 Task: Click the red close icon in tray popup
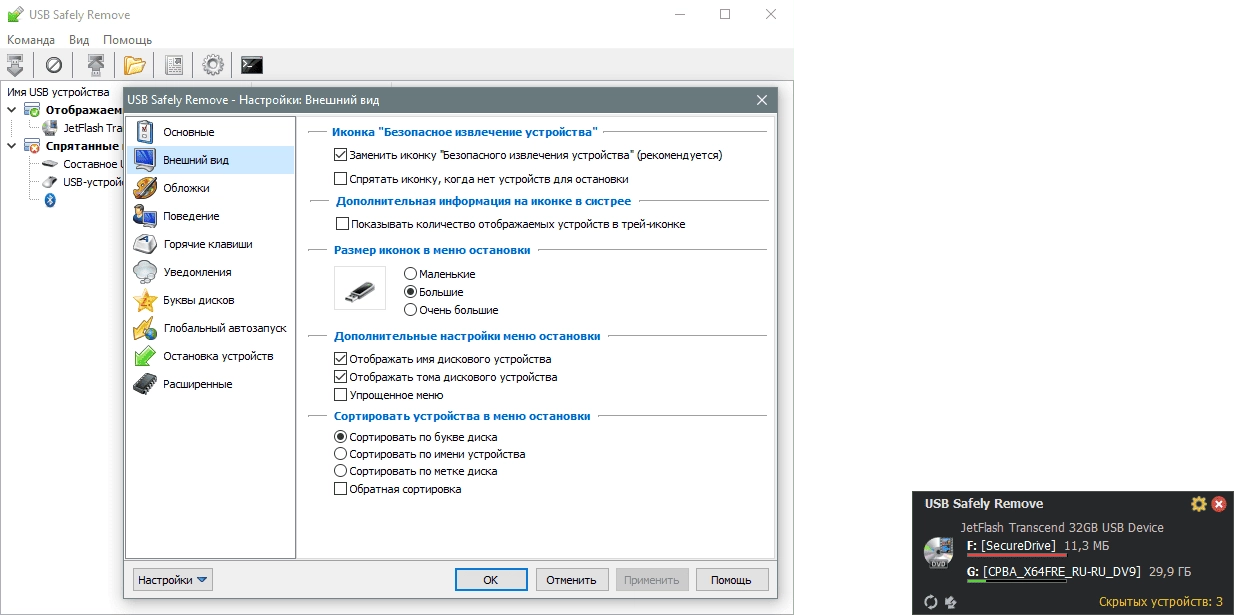(x=1219, y=504)
